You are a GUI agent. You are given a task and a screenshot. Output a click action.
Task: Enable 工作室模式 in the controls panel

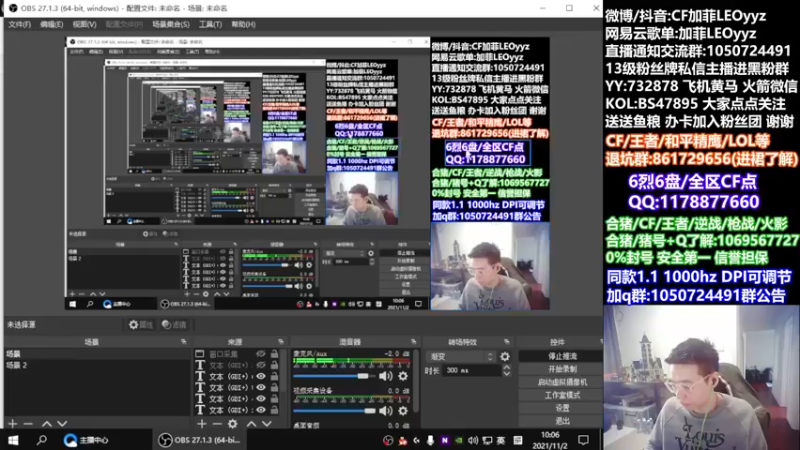562,395
